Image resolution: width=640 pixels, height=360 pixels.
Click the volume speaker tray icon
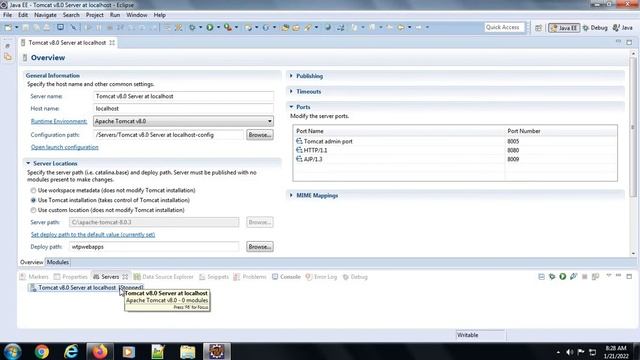pyautogui.click(x=570, y=352)
